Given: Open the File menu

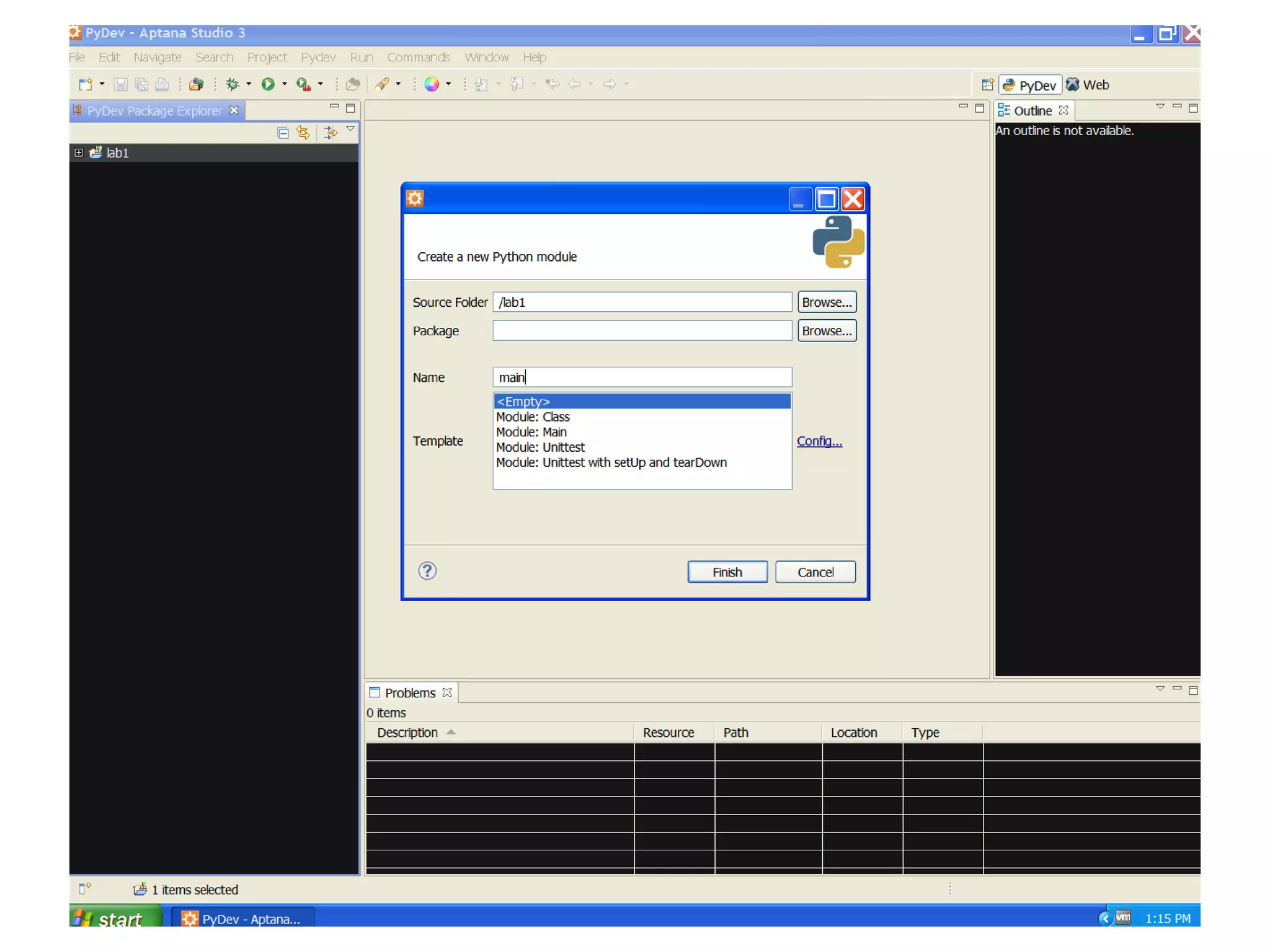Looking at the screenshot, I should coord(77,57).
